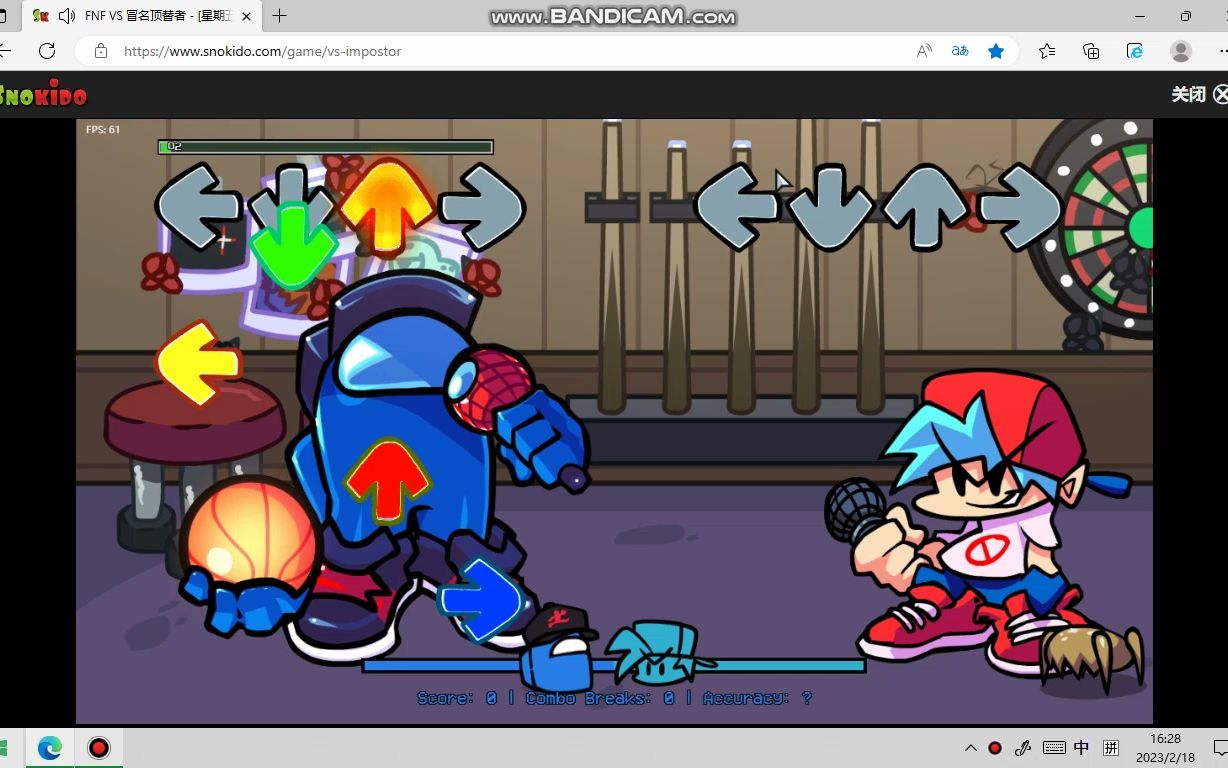Expand the system tray hidden icons chevron

970,748
